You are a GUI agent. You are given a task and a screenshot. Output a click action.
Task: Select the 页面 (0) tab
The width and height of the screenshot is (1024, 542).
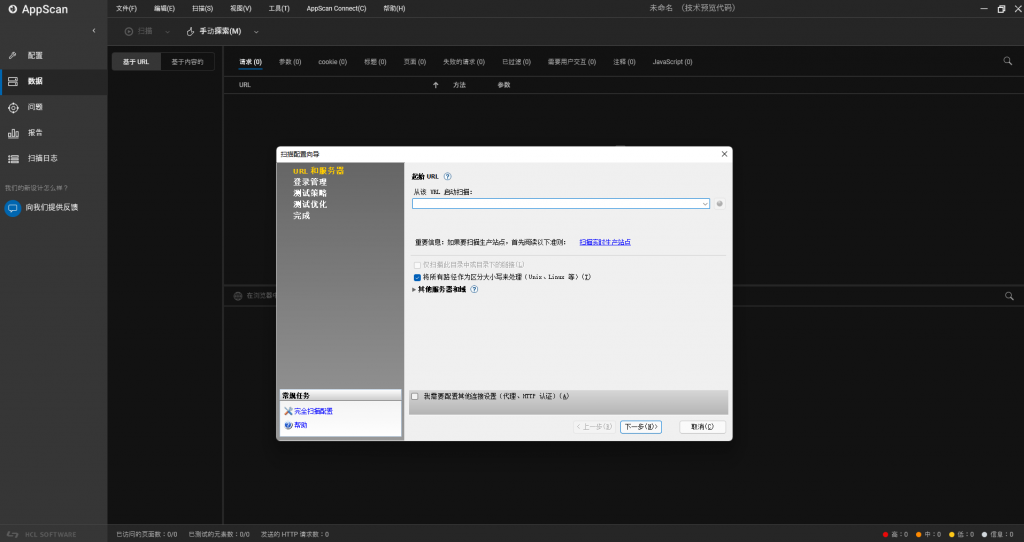click(415, 62)
